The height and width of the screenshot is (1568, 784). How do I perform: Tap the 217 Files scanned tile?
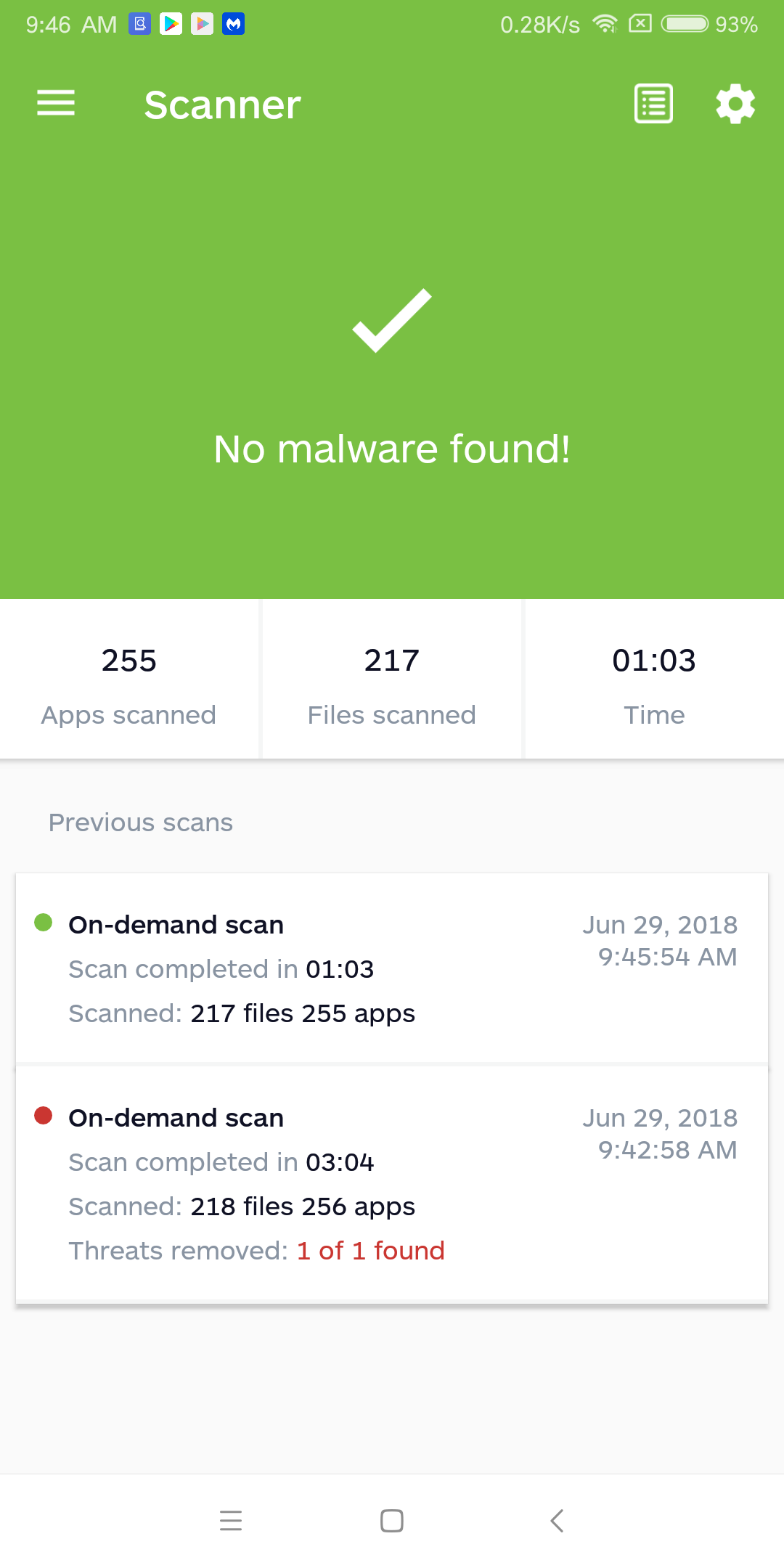tap(392, 679)
